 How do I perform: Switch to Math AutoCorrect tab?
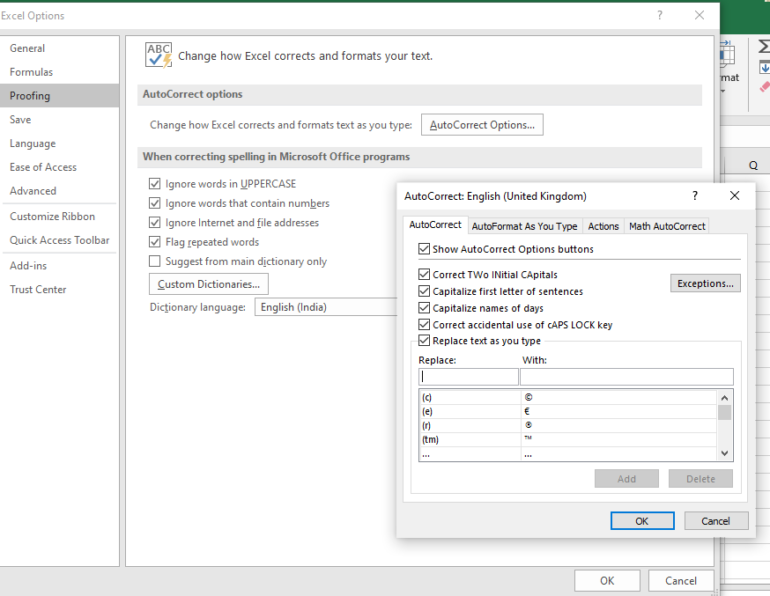pos(667,226)
